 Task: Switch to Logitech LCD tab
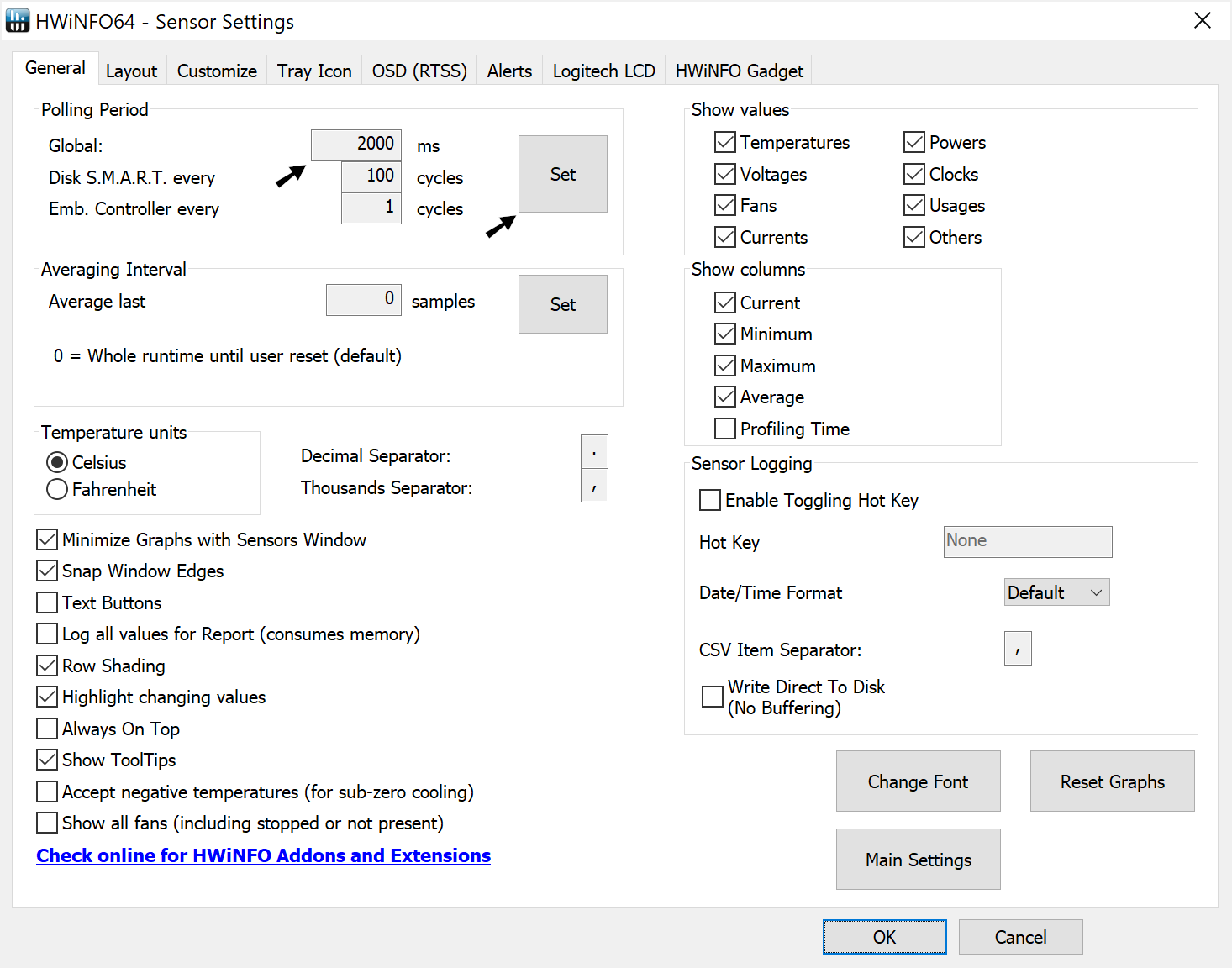click(x=603, y=71)
